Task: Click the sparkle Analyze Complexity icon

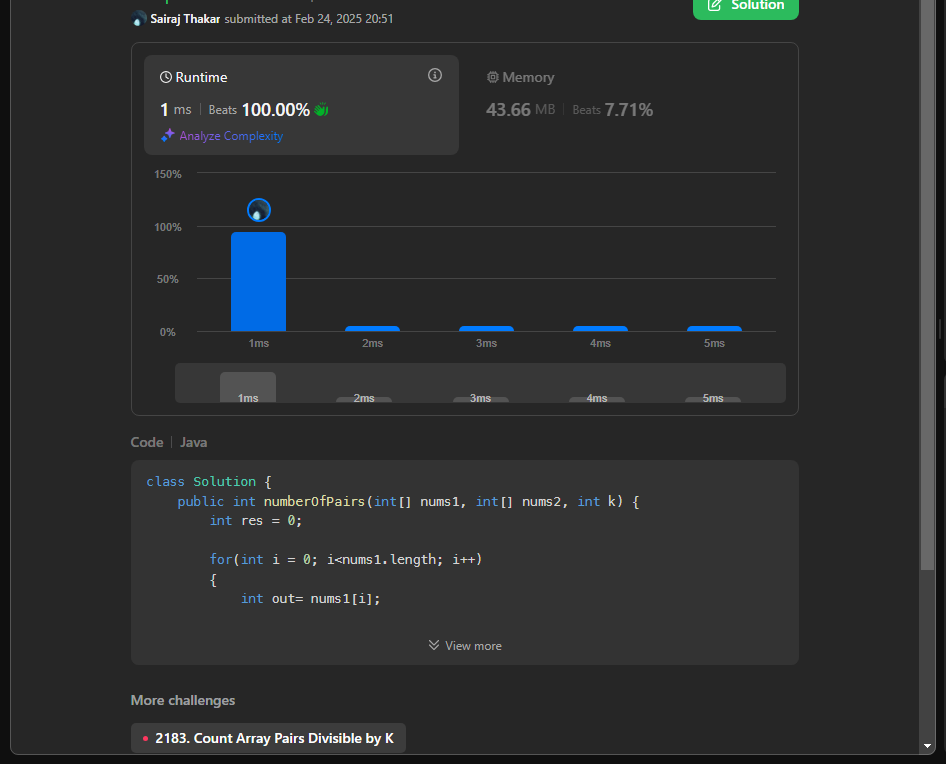Action: (x=167, y=136)
